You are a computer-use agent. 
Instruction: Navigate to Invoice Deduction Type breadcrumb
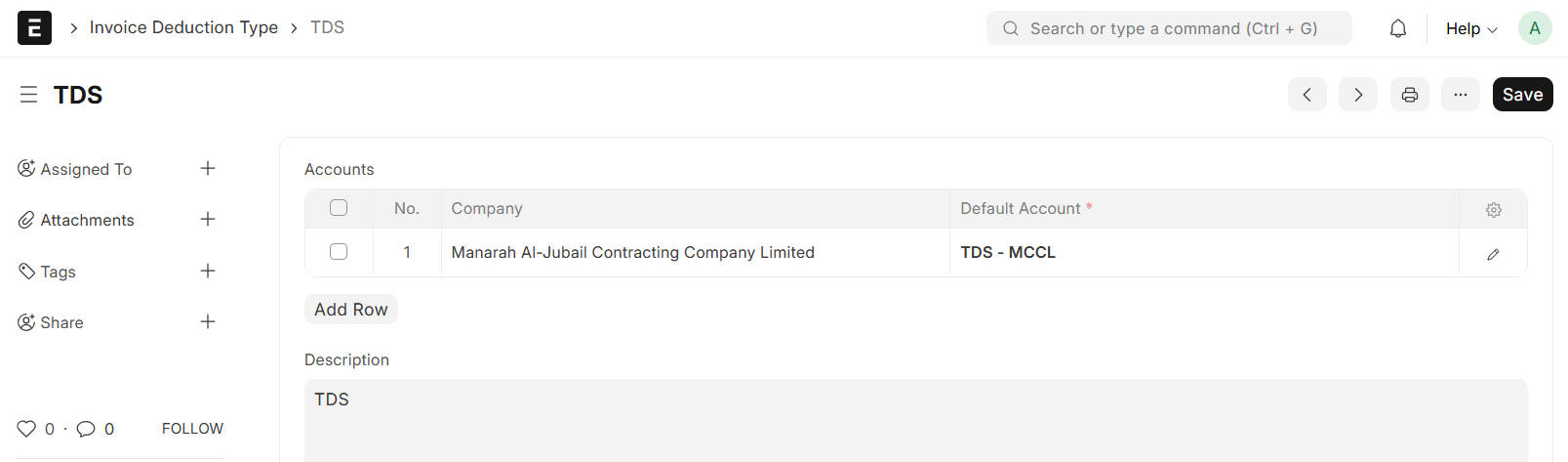pos(183,27)
